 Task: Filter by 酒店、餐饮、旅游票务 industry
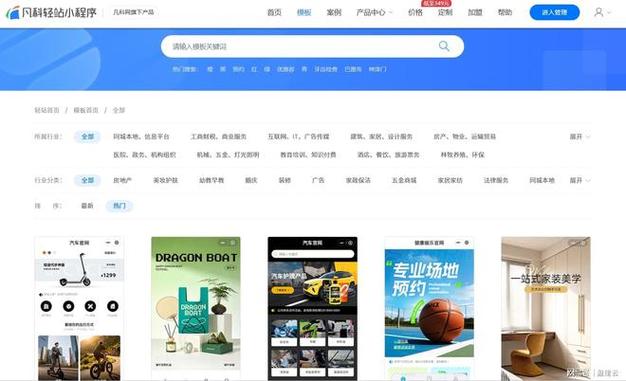[388, 155]
